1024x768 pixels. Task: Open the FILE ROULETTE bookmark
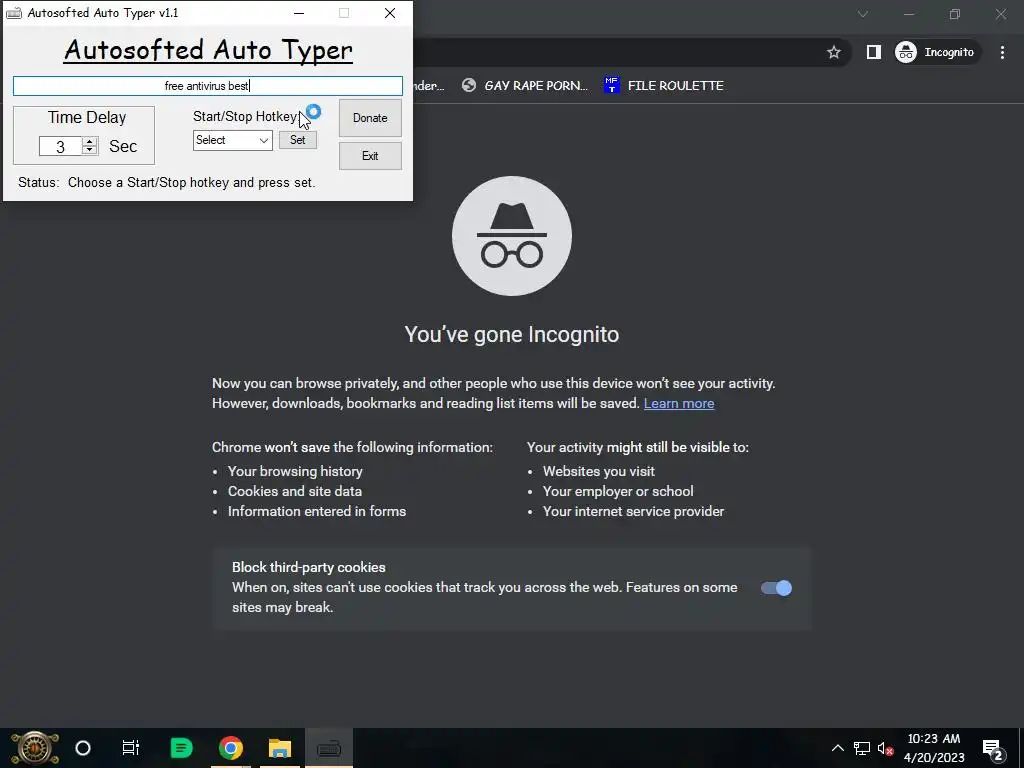(664, 86)
